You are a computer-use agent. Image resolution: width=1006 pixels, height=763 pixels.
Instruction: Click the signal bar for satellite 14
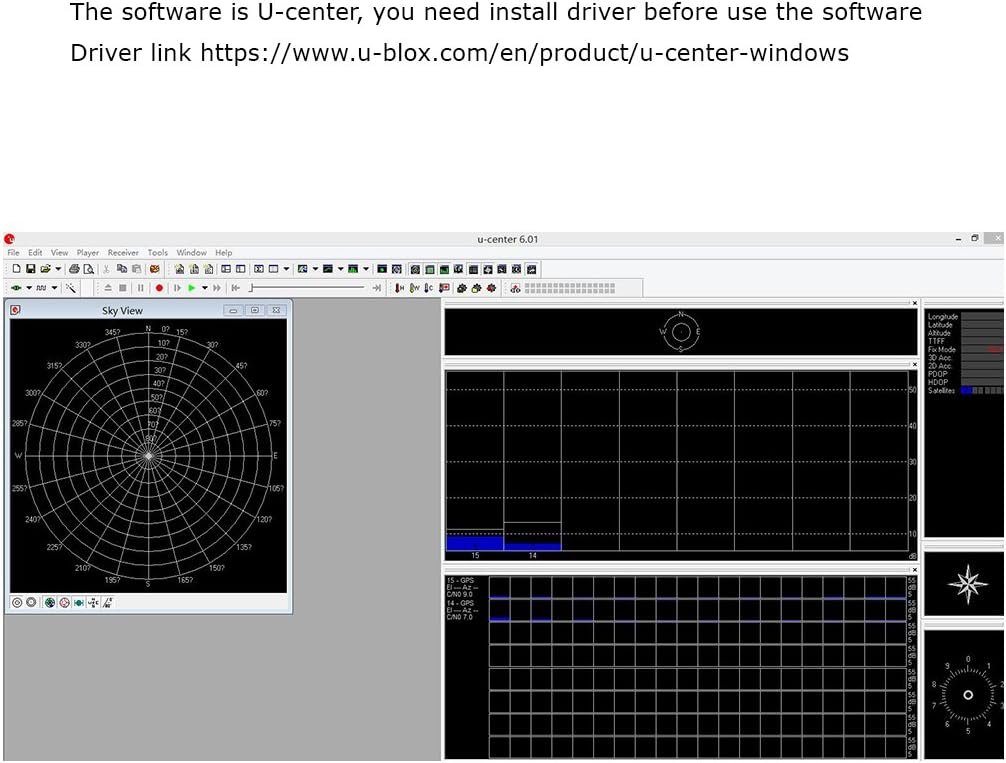(533, 547)
